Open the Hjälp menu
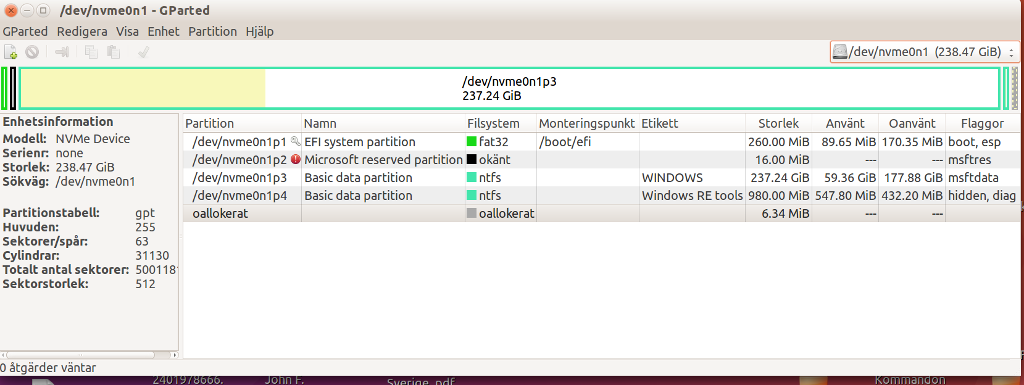 (260, 31)
